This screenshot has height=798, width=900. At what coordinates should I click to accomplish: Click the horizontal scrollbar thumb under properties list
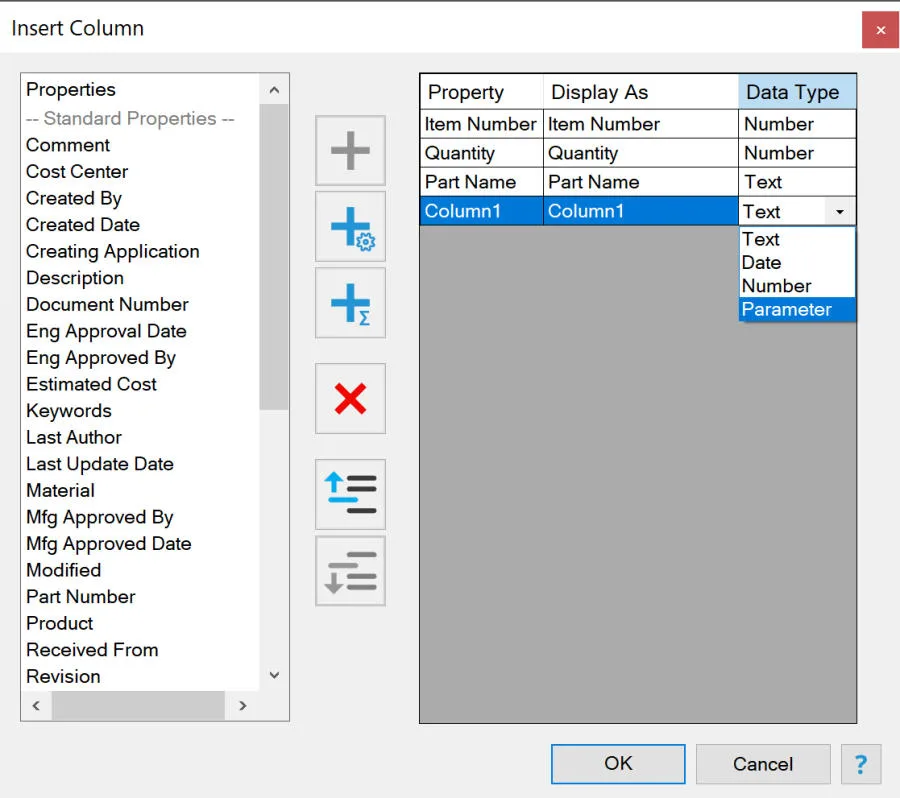pyautogui.click(x=138, y=705)
